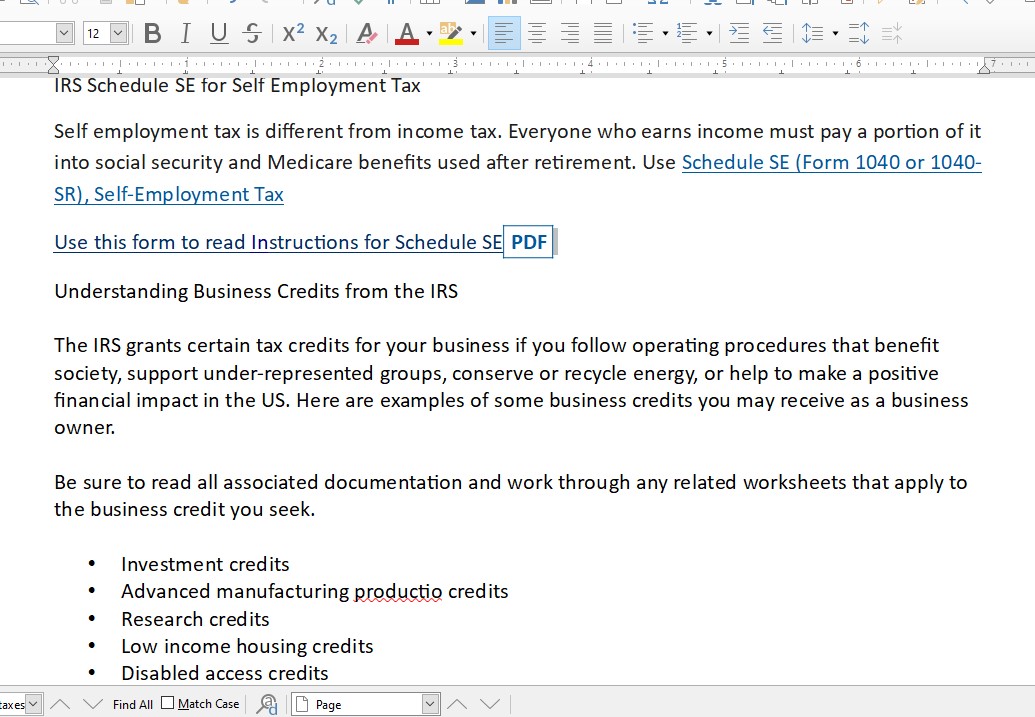Toggle Bold formatting
The image size is (1035, 717).
(x=152, y=33)
